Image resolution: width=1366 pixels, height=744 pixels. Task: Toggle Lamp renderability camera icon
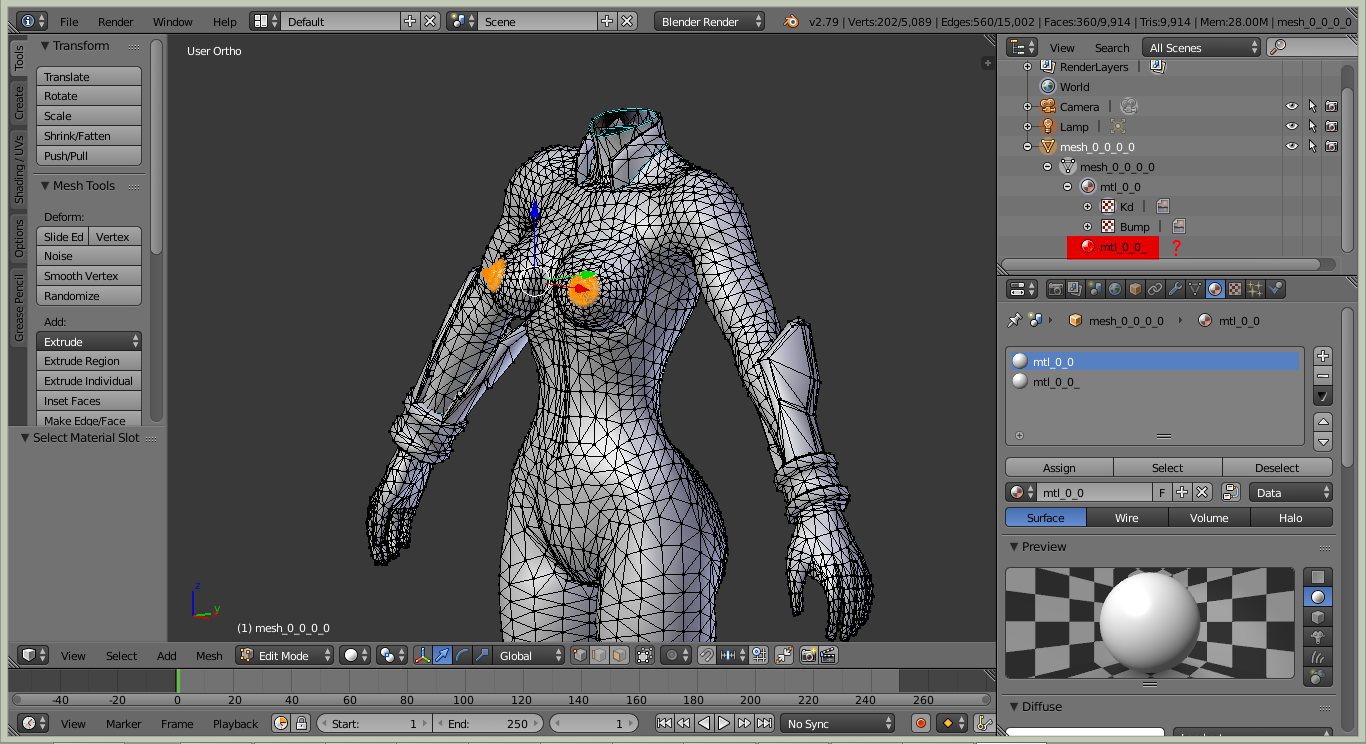tap(1331, 126)
